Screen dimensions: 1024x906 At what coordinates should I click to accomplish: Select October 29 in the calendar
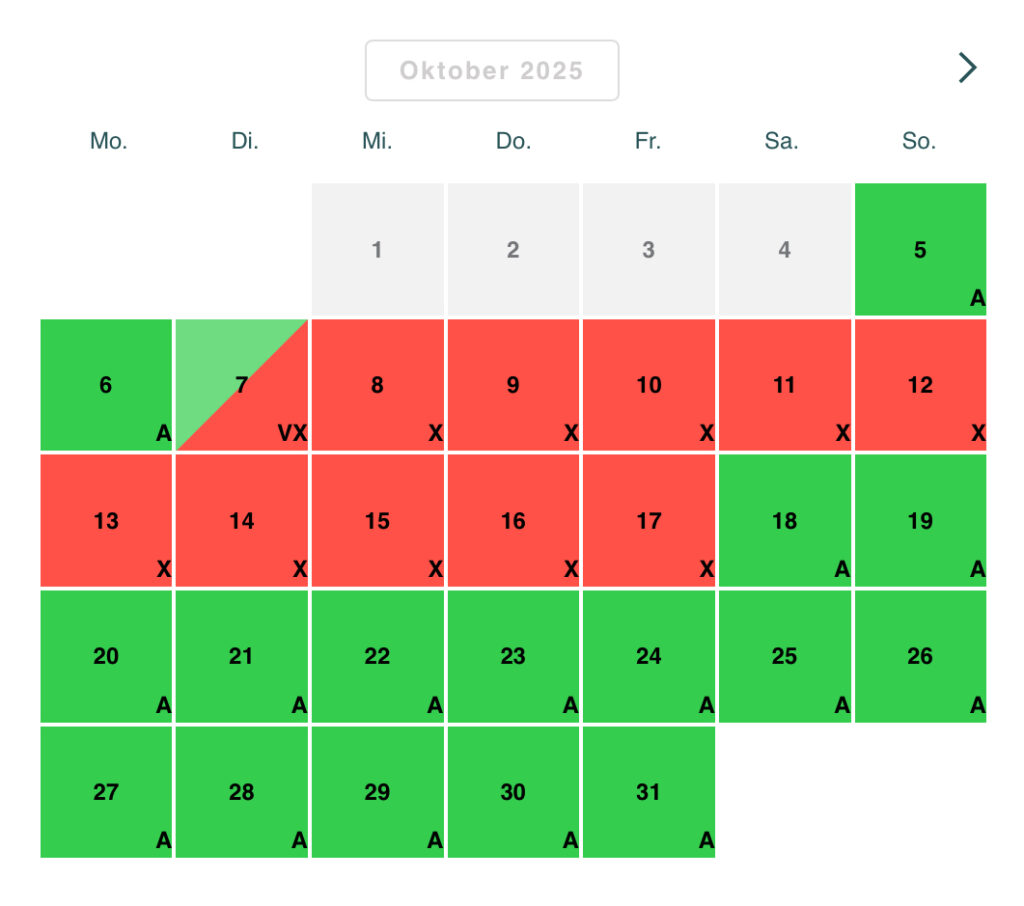click(377, 792)
